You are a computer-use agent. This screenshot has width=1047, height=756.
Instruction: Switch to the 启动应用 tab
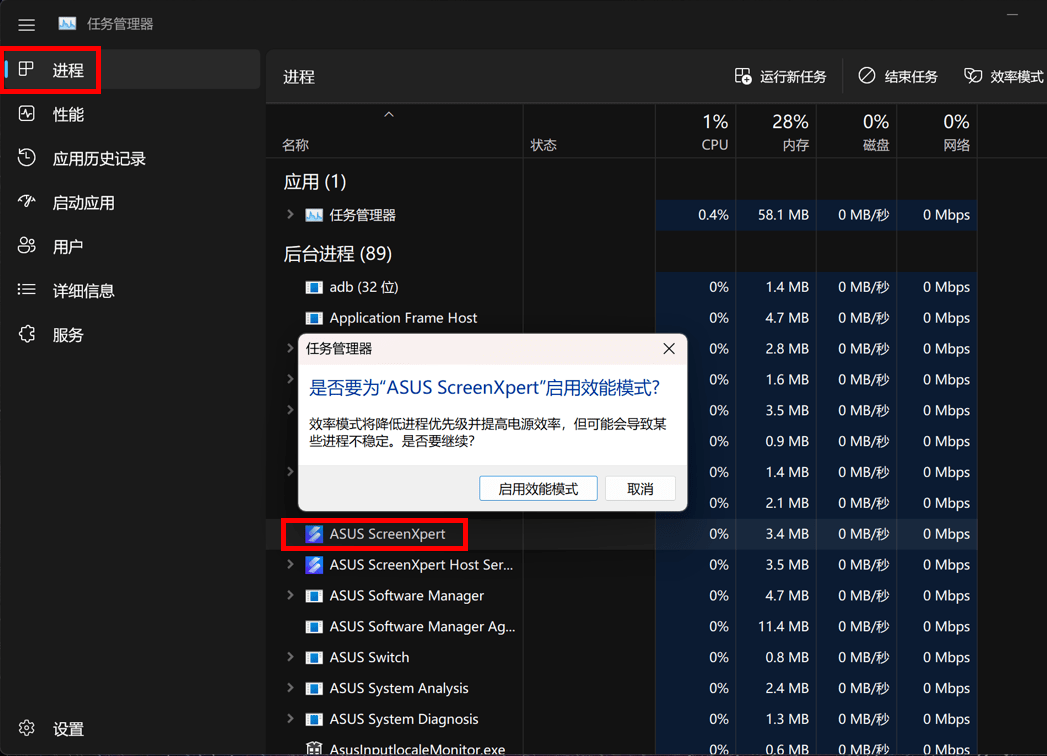click(x=132, y=202)
